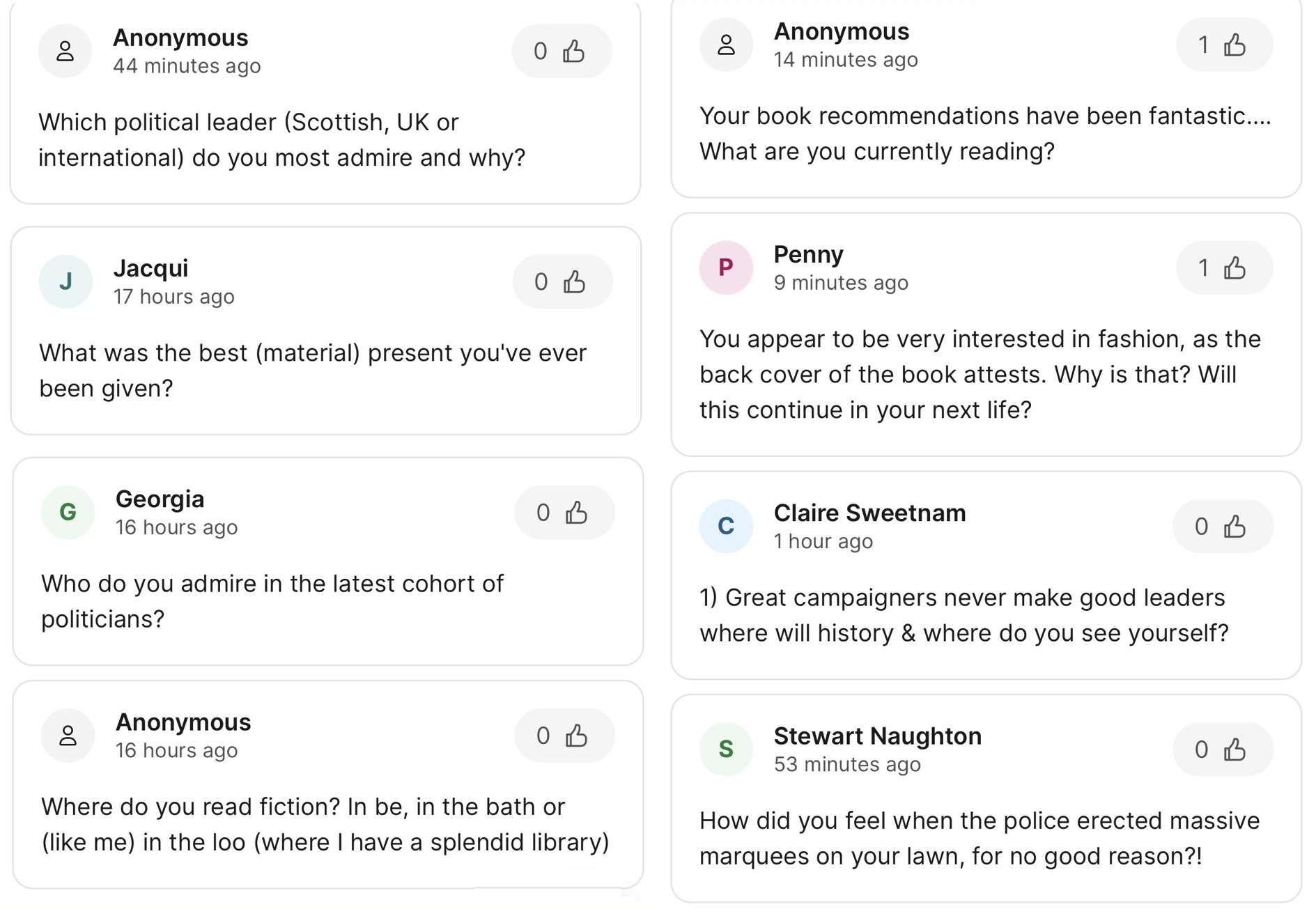The width and height of the screenshot is (1316, 909).
Task: Click the '9 minutes ago' timestamp
Action: tap(841, 283)
